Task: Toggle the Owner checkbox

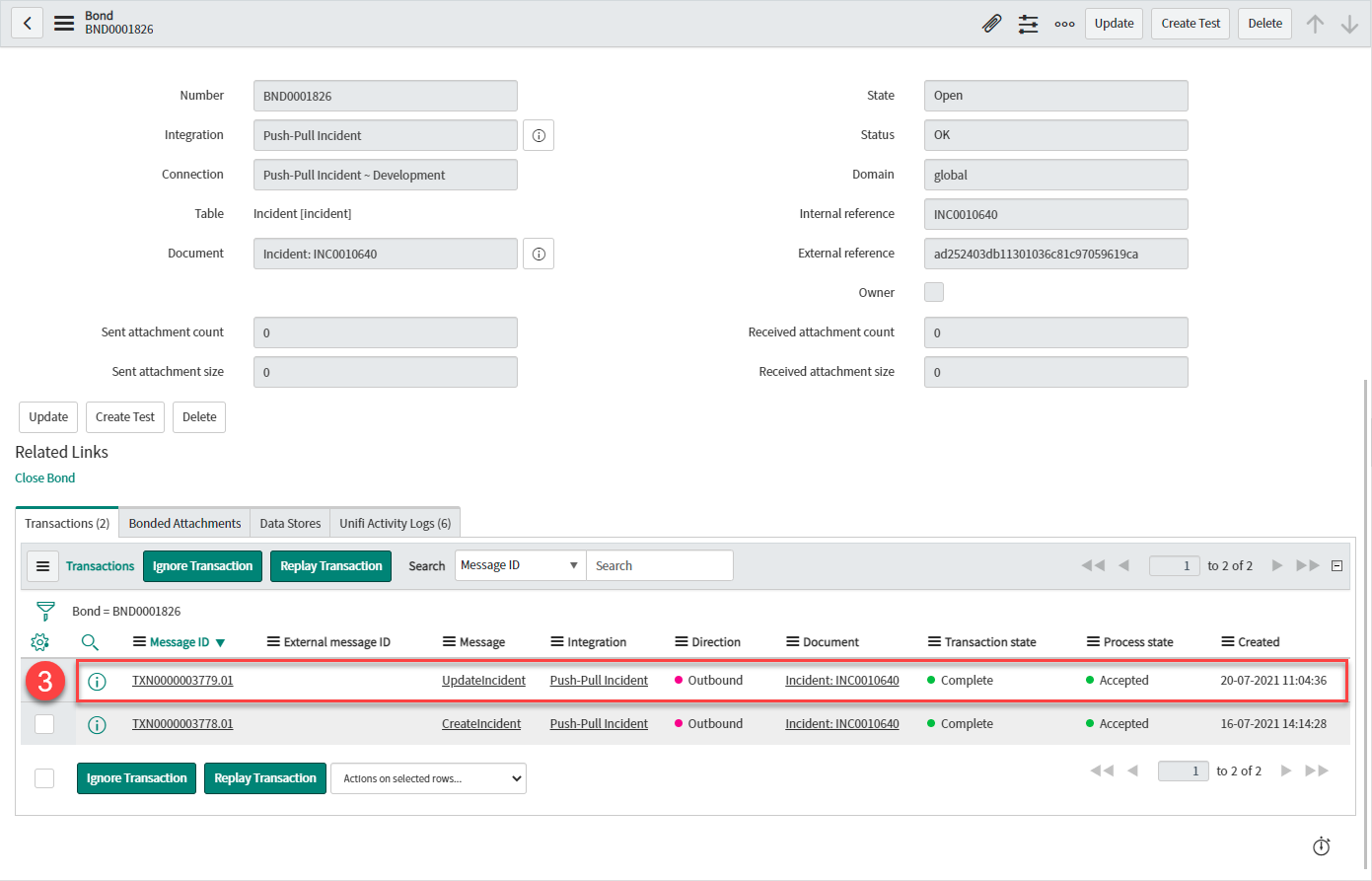Action: pyautogui.click(x=934, y=292)
